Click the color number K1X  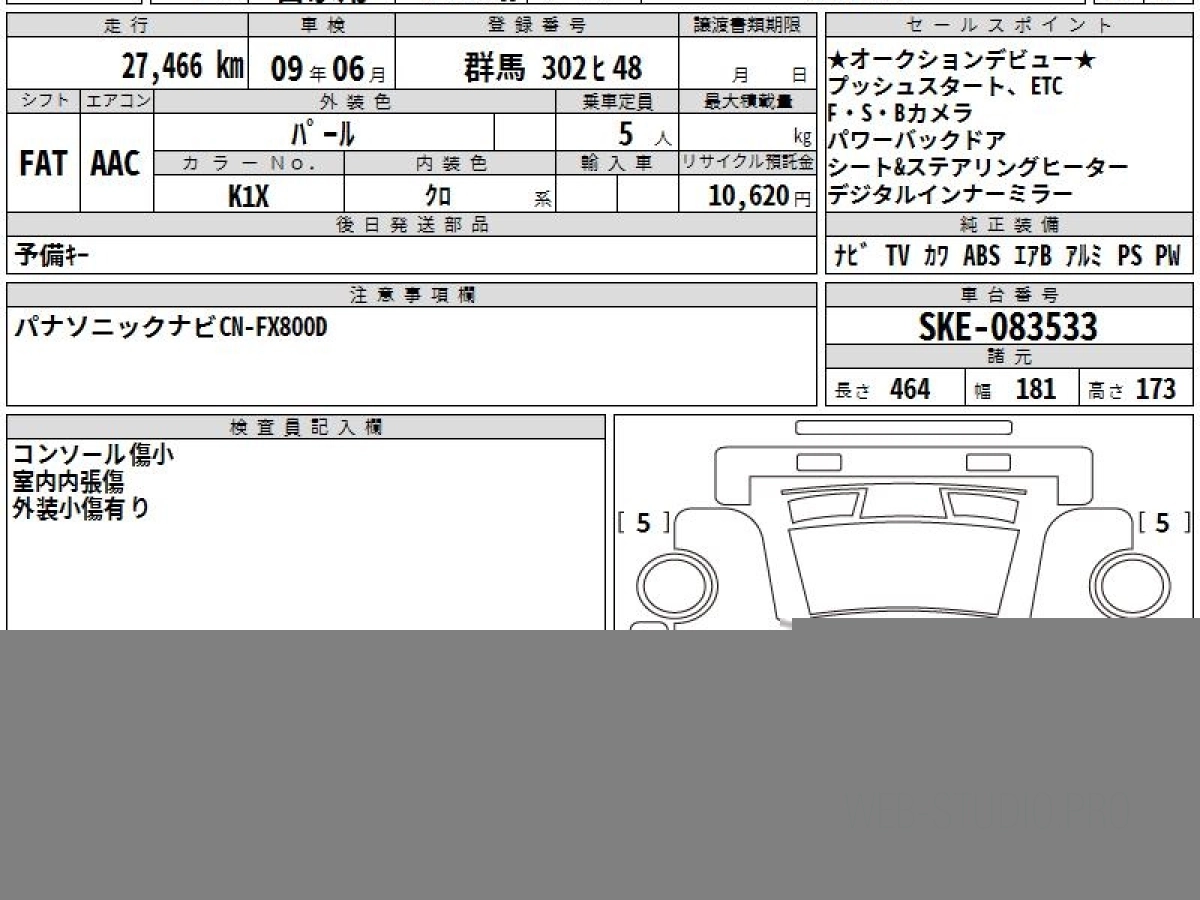coord(248,196)
